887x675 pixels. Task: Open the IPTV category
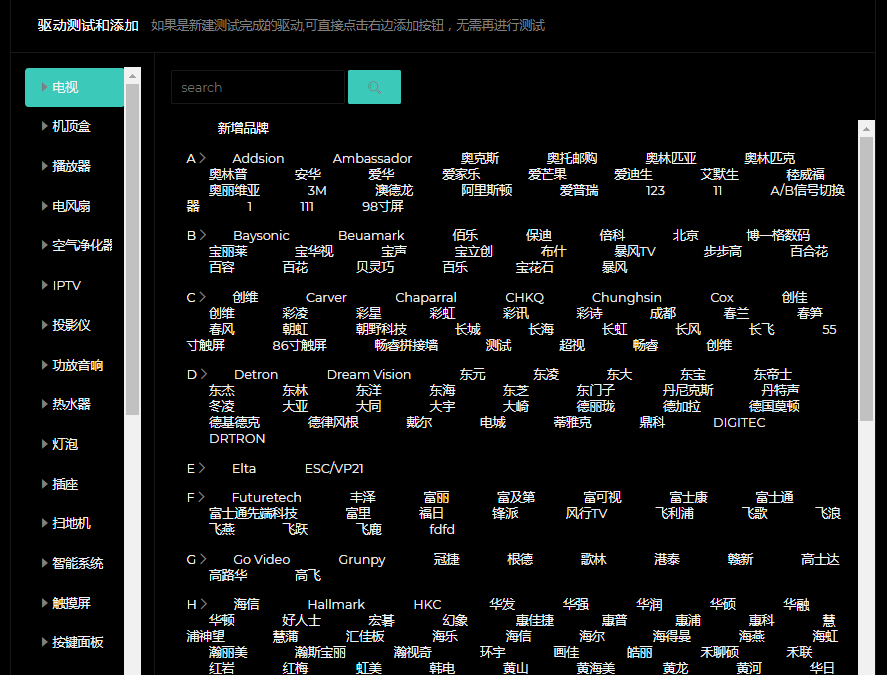[66, 285]
